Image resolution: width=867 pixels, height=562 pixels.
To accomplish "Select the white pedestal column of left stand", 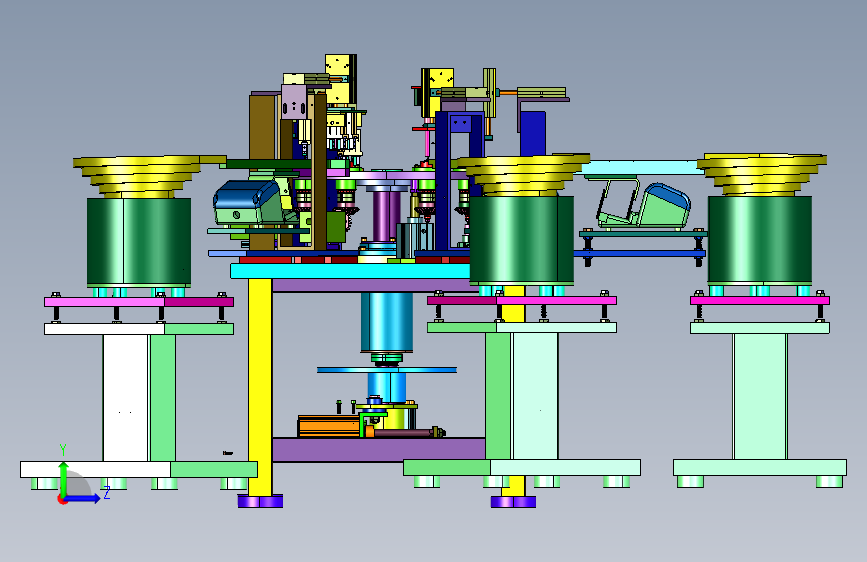I will pos(126,398).
